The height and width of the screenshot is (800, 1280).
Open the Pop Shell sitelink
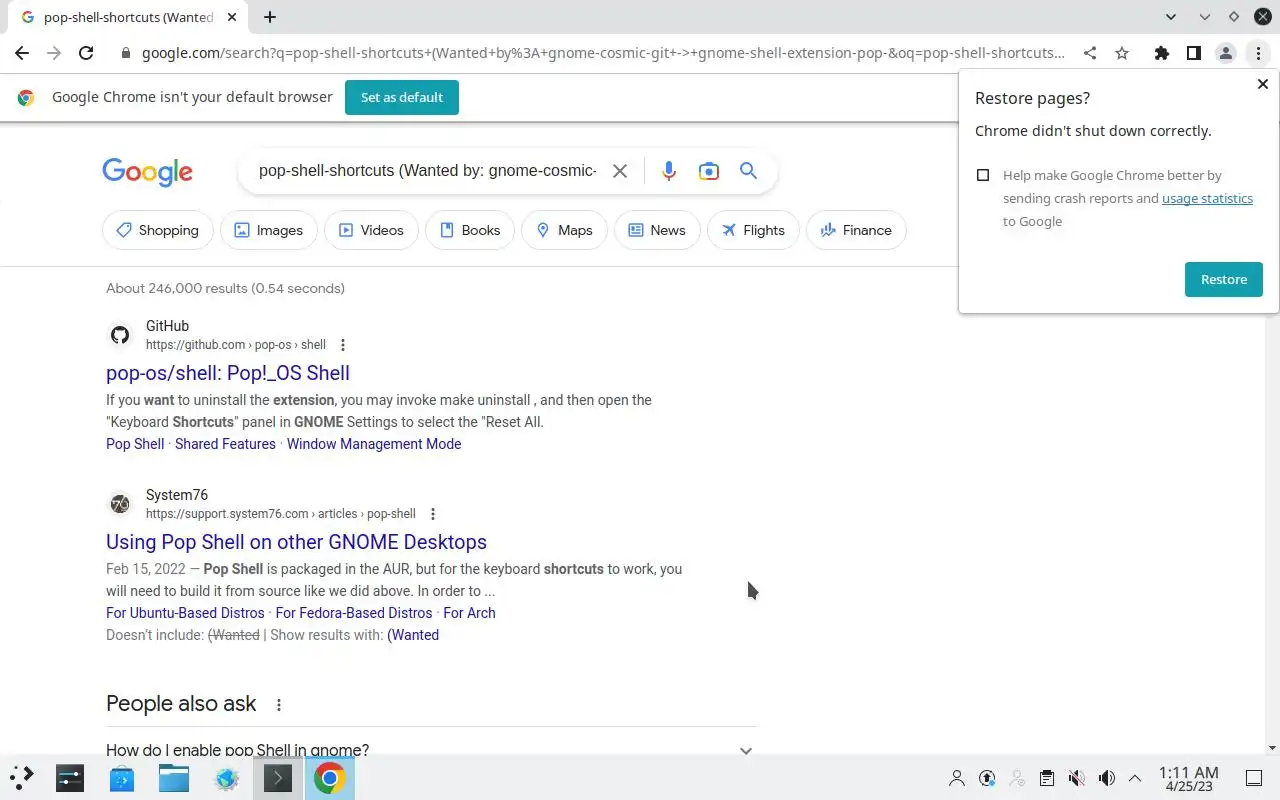click(x=135, y=444)
